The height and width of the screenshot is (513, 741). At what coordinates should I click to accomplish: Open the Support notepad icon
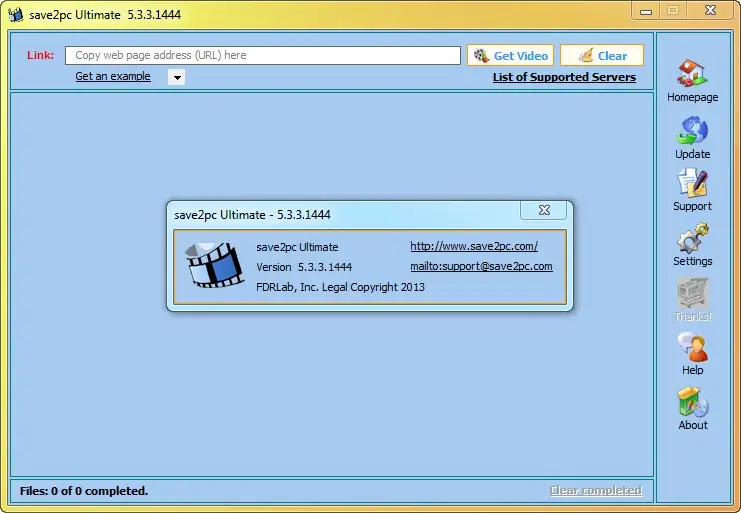[692, 183]
